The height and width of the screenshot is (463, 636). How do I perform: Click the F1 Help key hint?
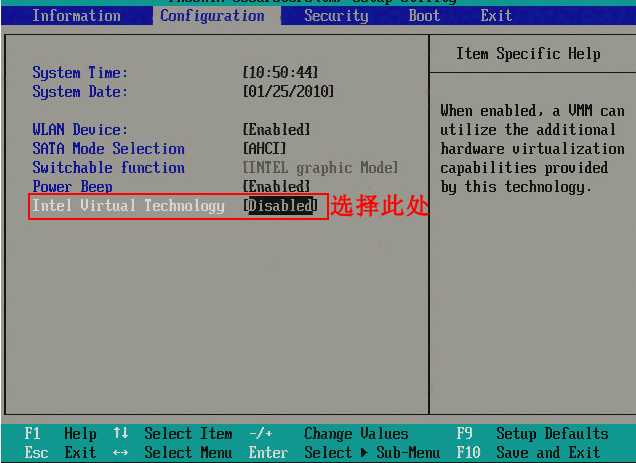pyautogui.click(x=60, y=433)
